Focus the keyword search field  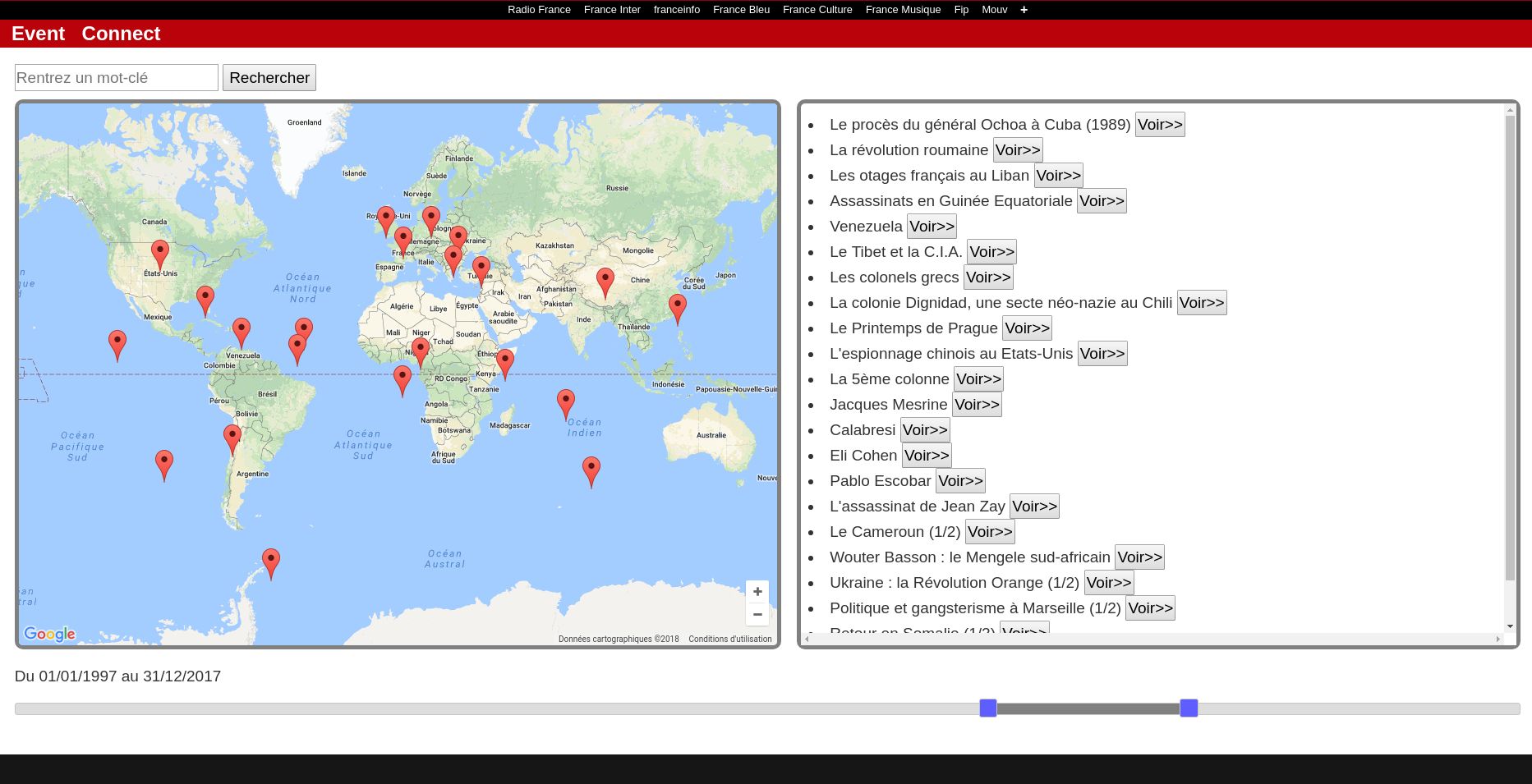[x=117, y=78]
